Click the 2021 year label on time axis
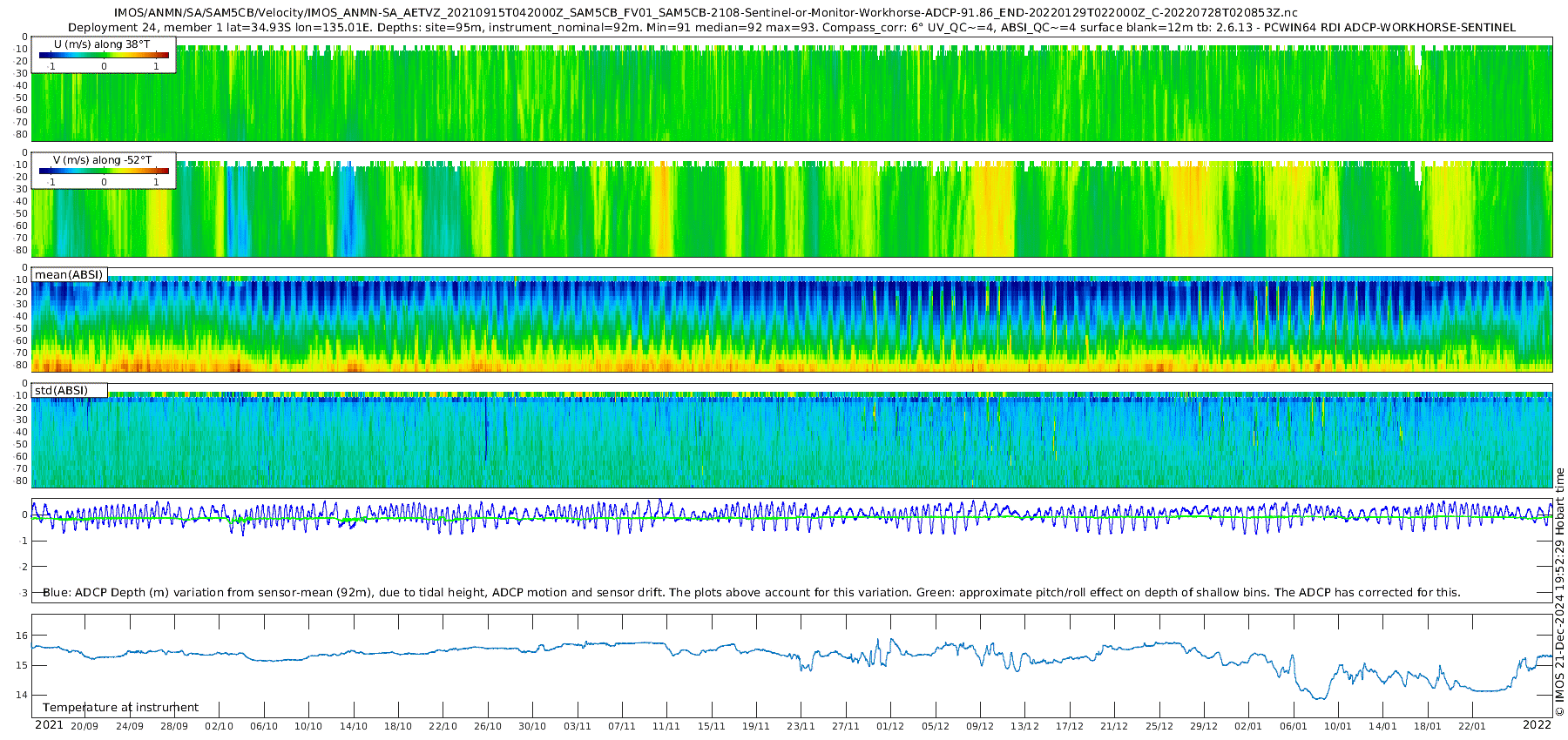The width and height of the screenshot is (1568, 740). (x=49, y=725)
